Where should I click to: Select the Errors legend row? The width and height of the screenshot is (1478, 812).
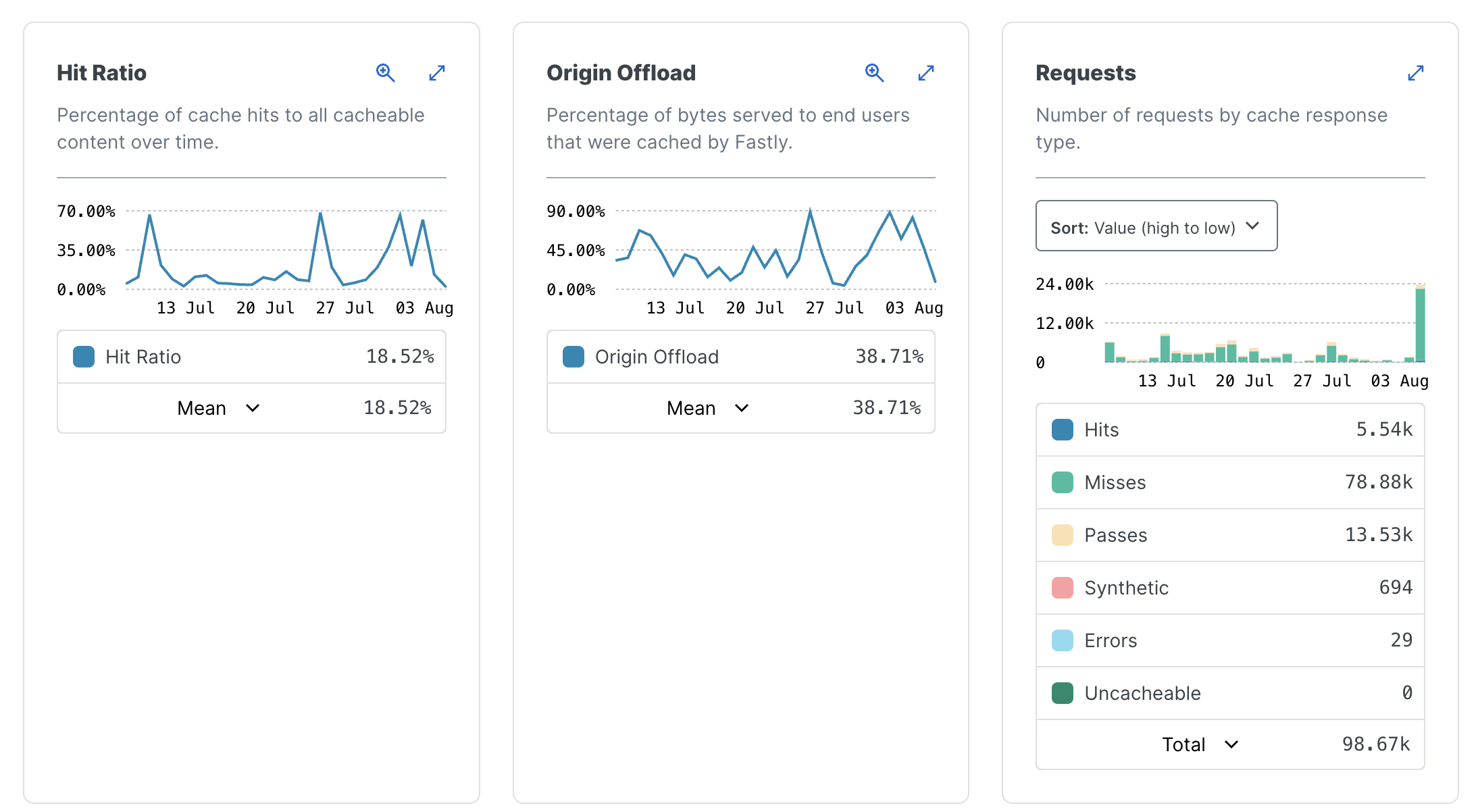pyautogui.click(x=1229, y=640)
